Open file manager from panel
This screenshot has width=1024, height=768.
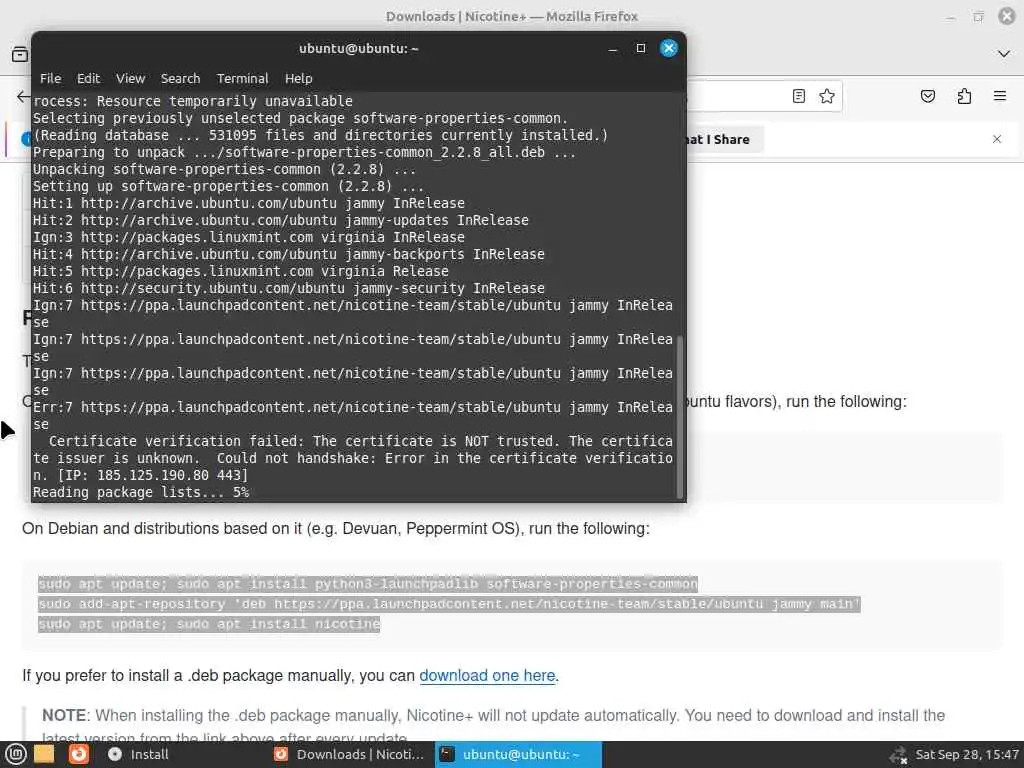[44, 754]
